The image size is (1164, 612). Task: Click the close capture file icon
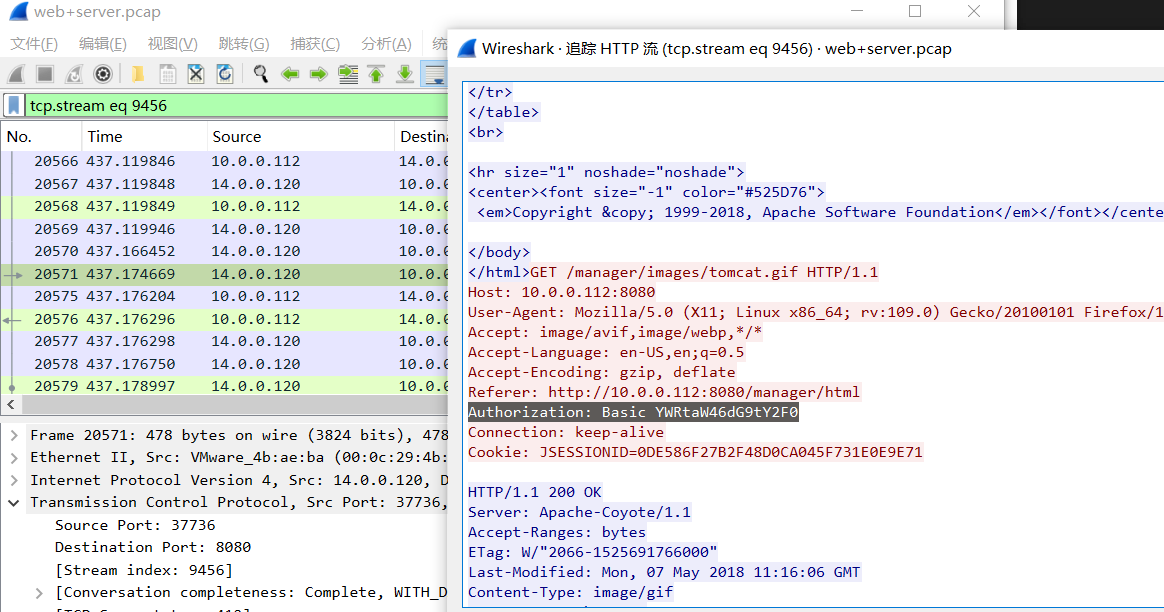196,74
